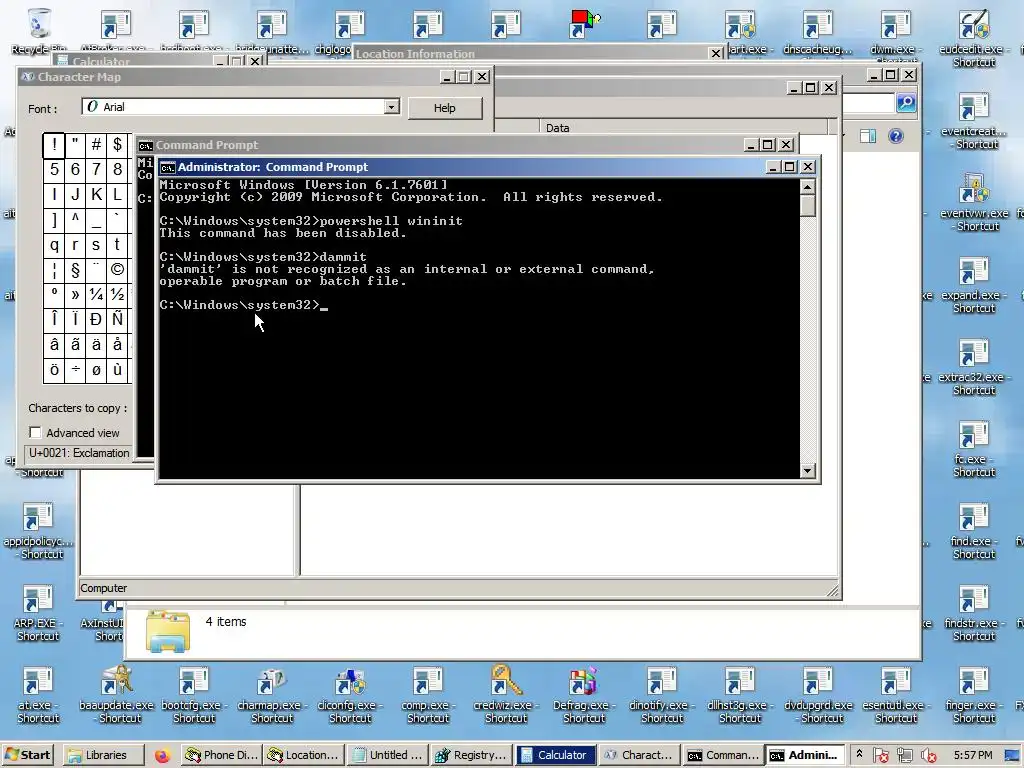Toggle the Explorer preview pane icon
Screen dimensions: 1024x768
(868, 136)
